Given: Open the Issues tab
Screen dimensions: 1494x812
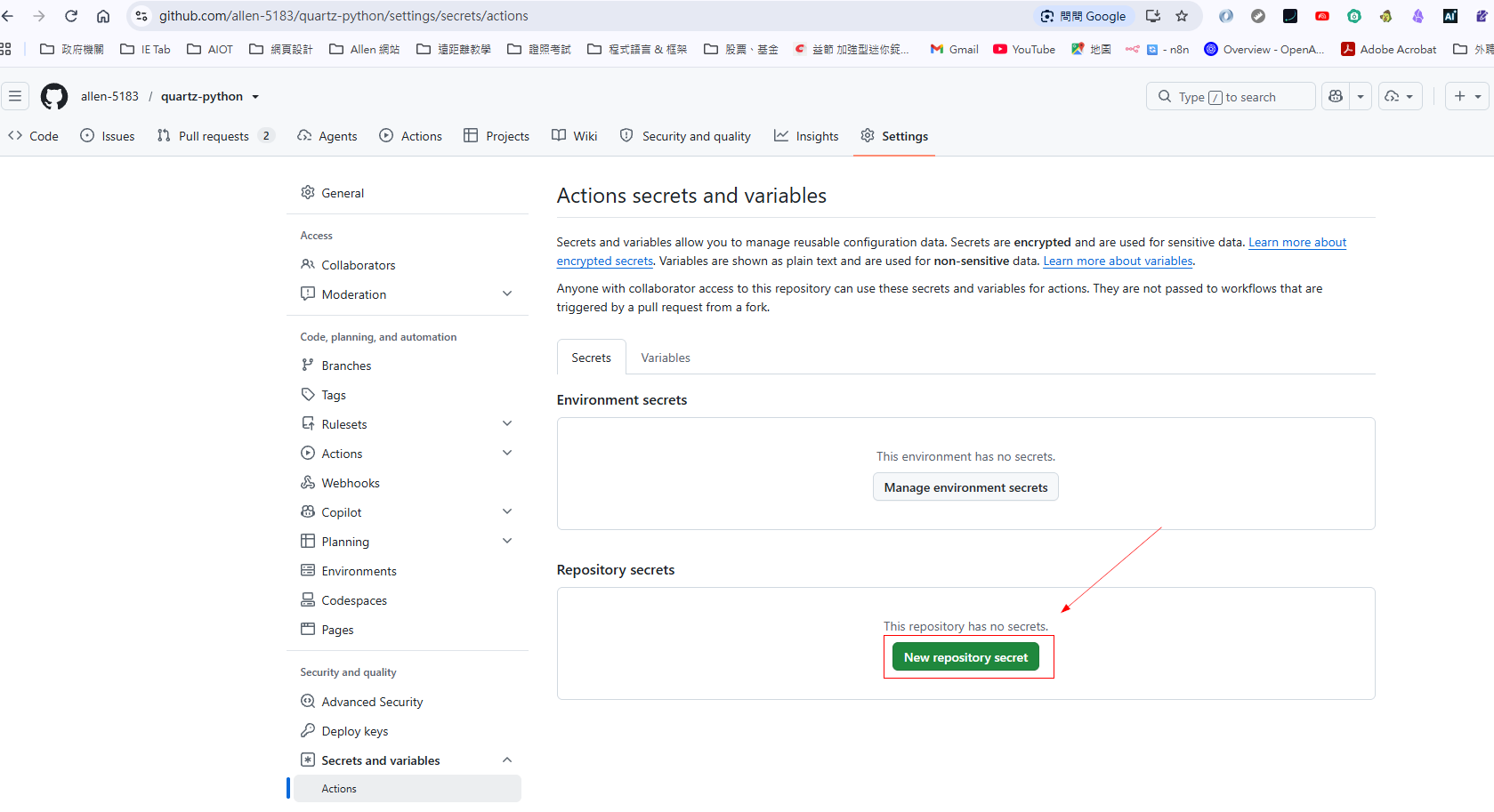Looking at the screenshot, I should [x=108, y=136].
